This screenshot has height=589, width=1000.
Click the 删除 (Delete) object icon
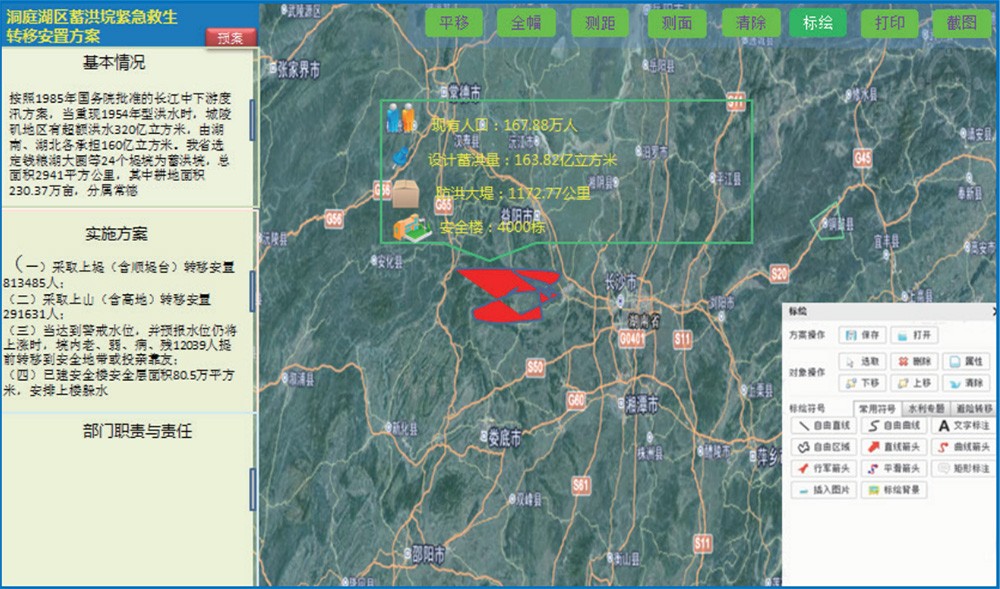916,361
